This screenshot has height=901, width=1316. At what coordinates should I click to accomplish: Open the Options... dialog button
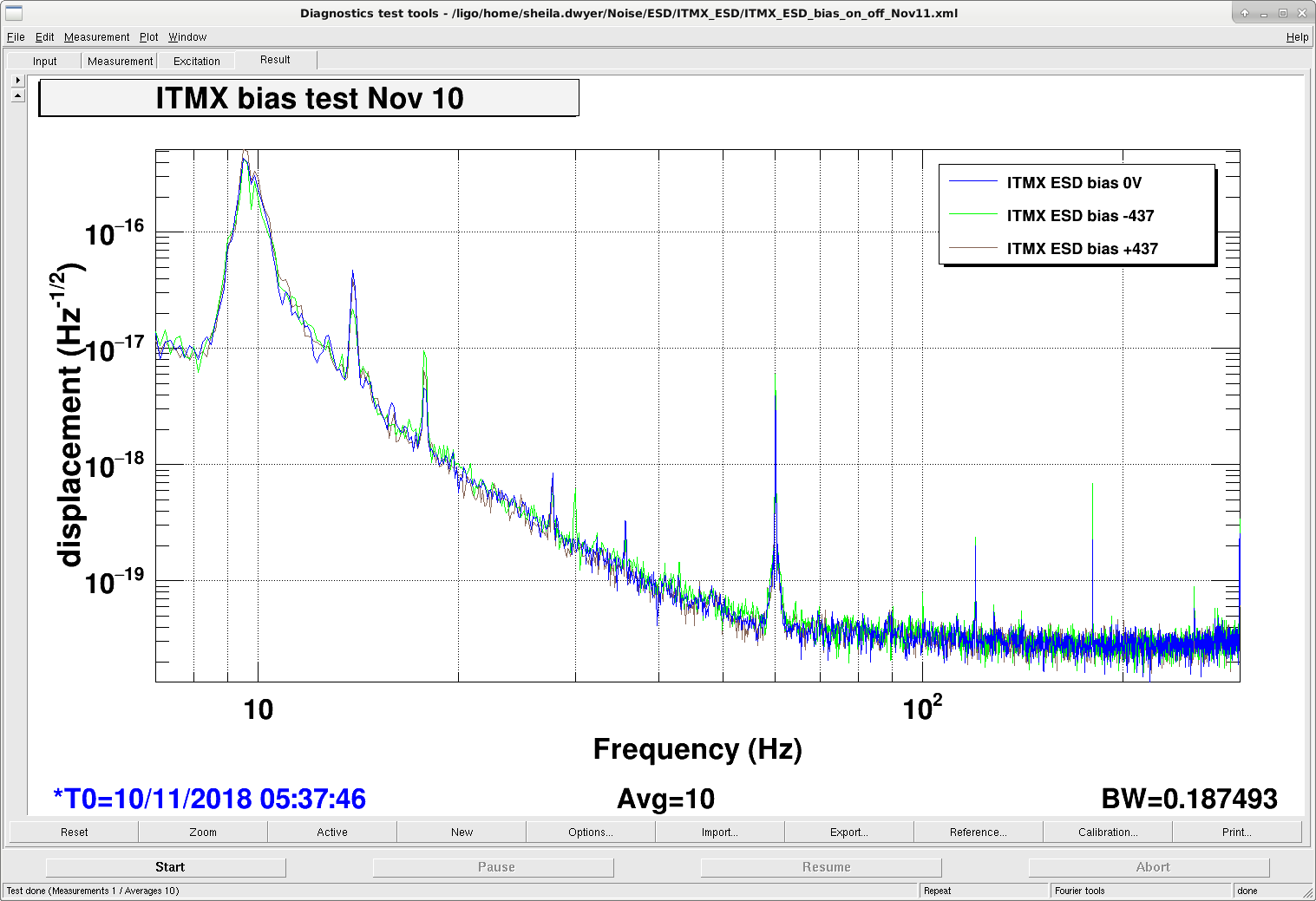(x=591, y=832)
